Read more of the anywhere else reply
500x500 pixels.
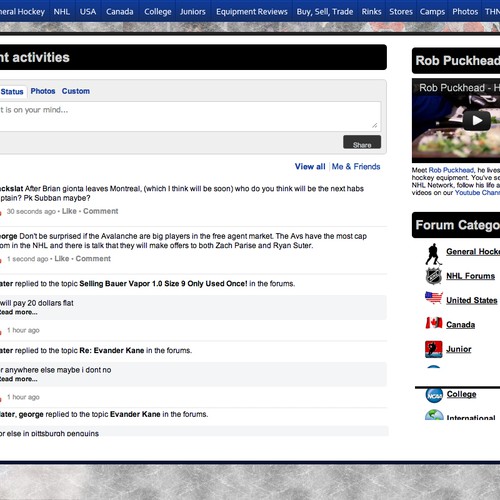point(19,379)
